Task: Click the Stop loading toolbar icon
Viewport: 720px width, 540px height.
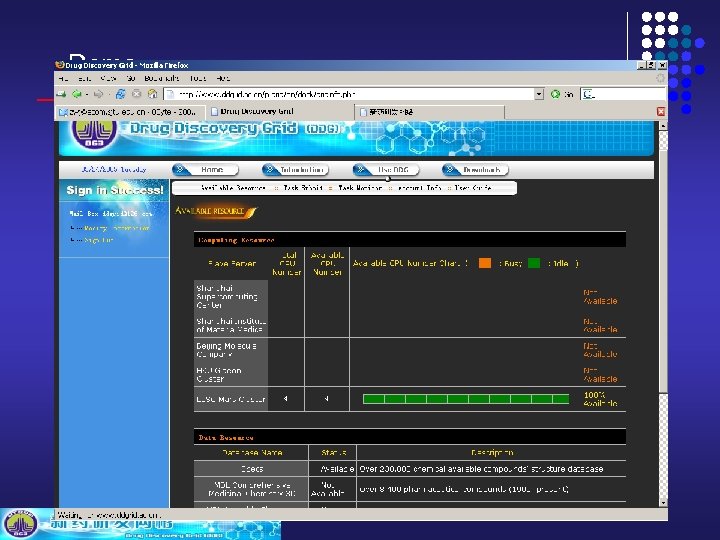Action: pyautogui.click(x=136, y=94)
